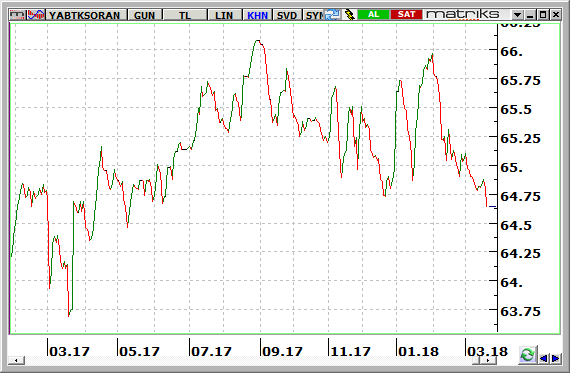Click the horizontal scrollbar left arrow
Image resolution: width=570 pixels, height=373 pixels.
(x=16, y=360)
